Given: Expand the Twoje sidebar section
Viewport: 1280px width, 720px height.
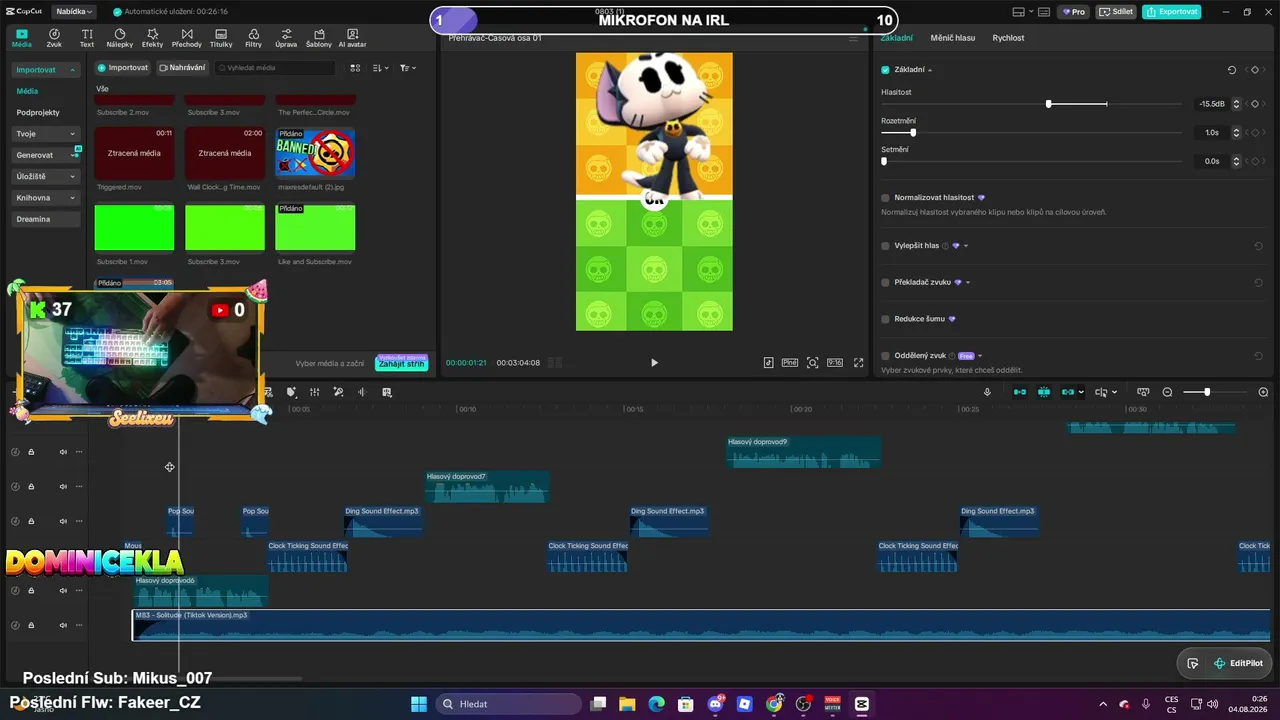Looking at the screenshot, I should 72,134.
